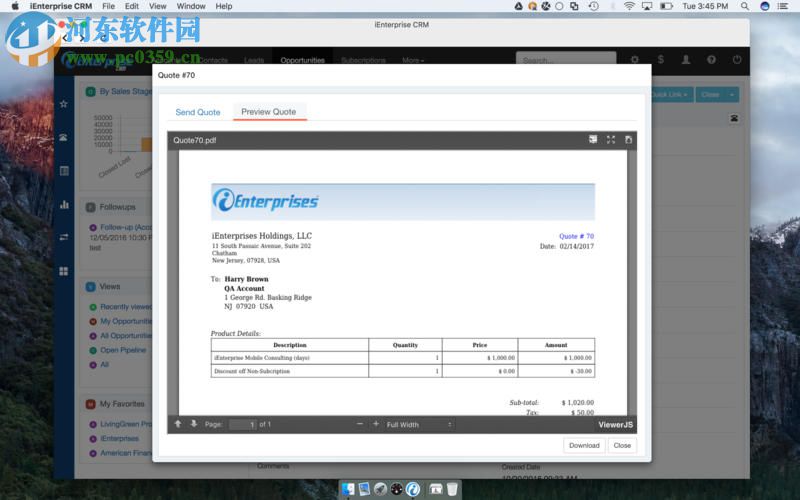Click the page number input field
Screen dimensions: 800x500
[243, 424]
